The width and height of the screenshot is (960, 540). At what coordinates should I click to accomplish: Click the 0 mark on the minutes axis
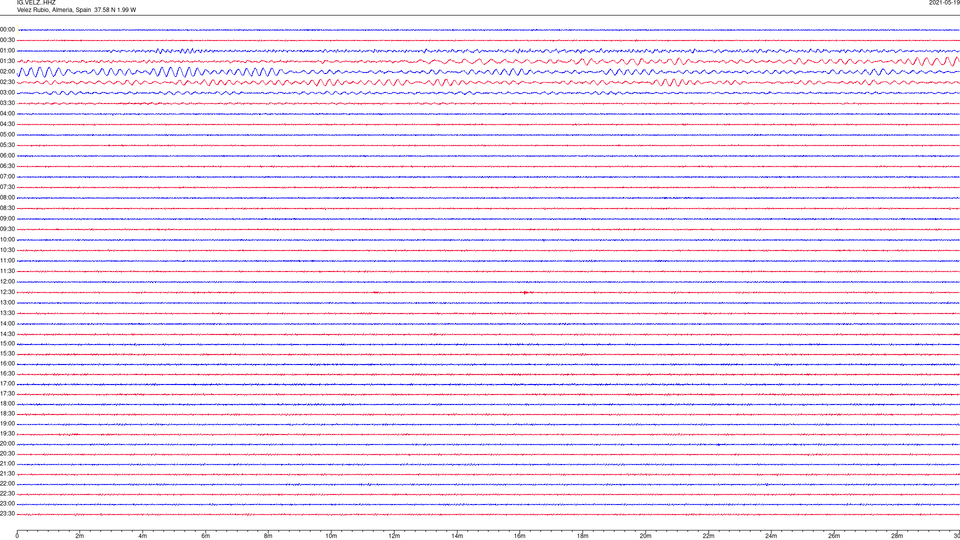point(17,536)
